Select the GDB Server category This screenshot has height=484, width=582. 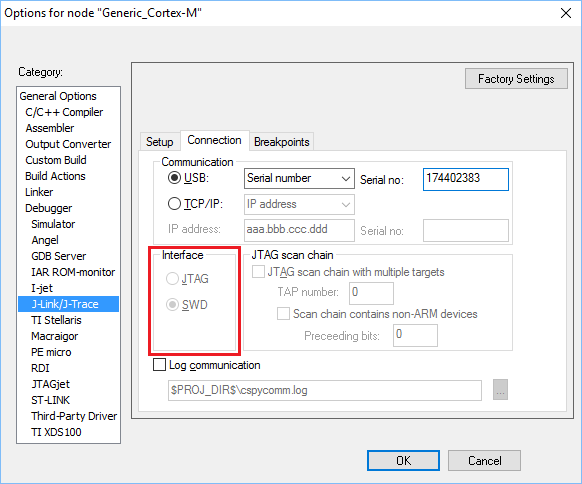pos(59,256)
